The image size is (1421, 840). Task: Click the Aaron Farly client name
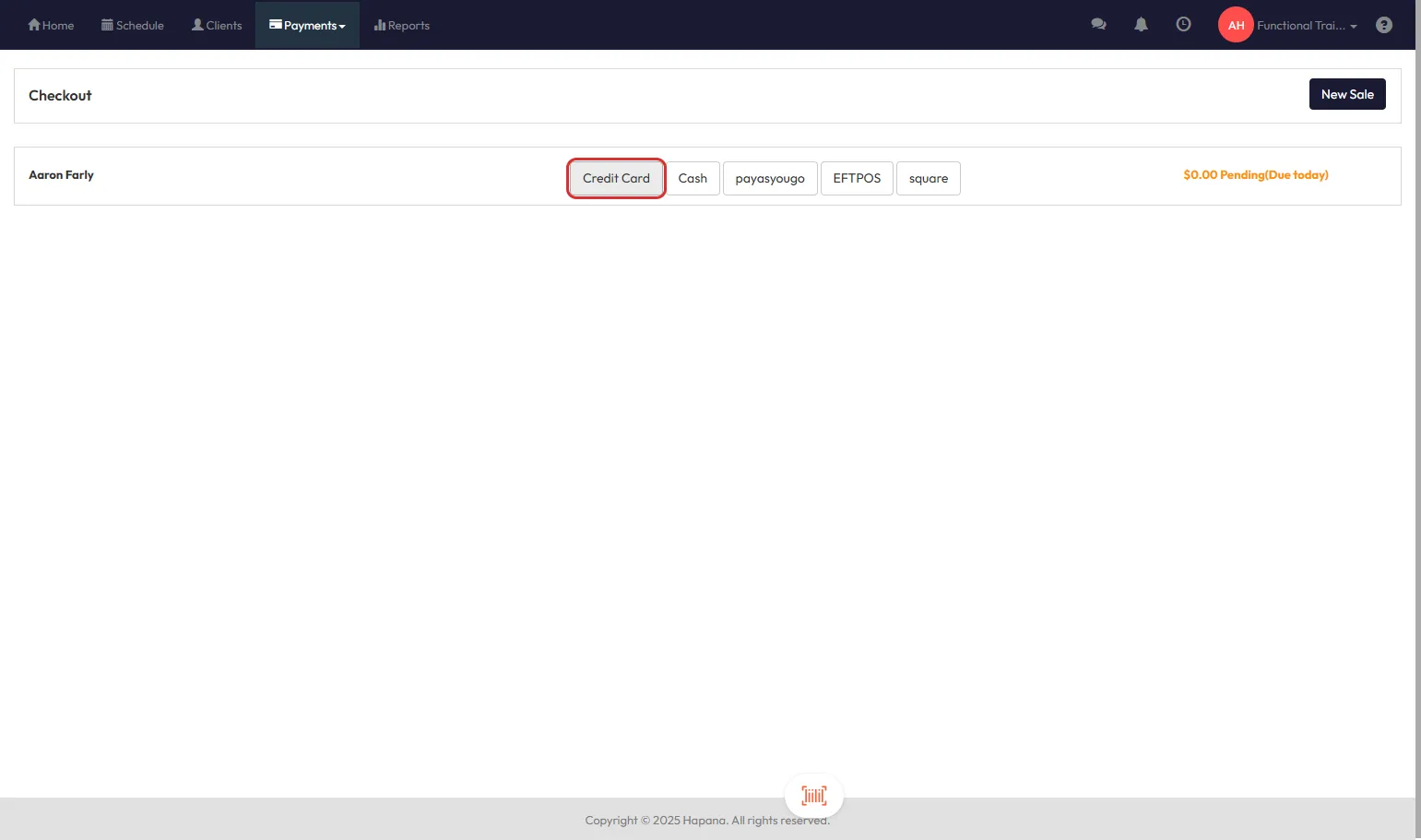61,175
